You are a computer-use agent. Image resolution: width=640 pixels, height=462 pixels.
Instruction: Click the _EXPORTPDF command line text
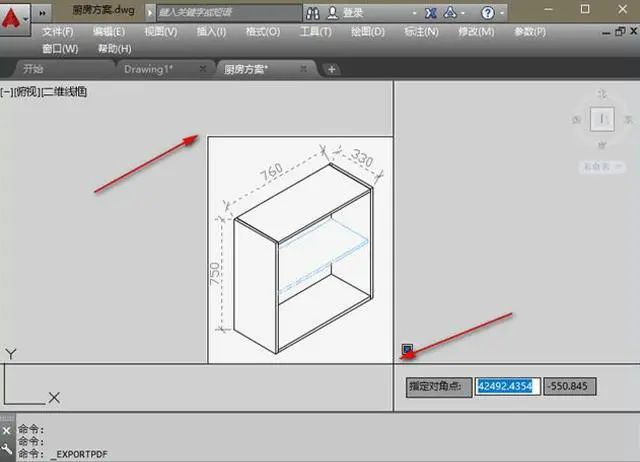pyautogui.click(x=79, y=454)
